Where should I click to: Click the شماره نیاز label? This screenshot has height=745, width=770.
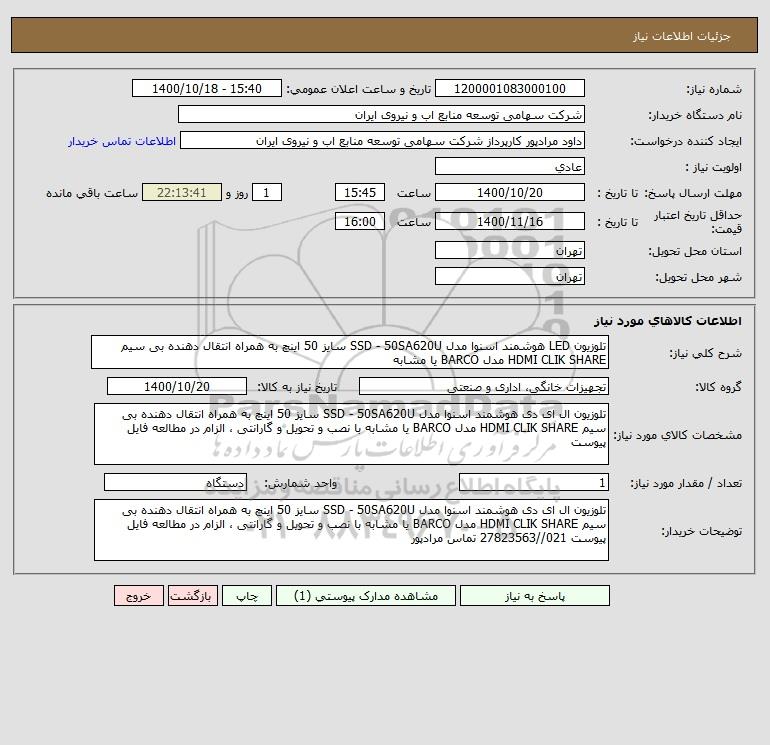[714, 89]
